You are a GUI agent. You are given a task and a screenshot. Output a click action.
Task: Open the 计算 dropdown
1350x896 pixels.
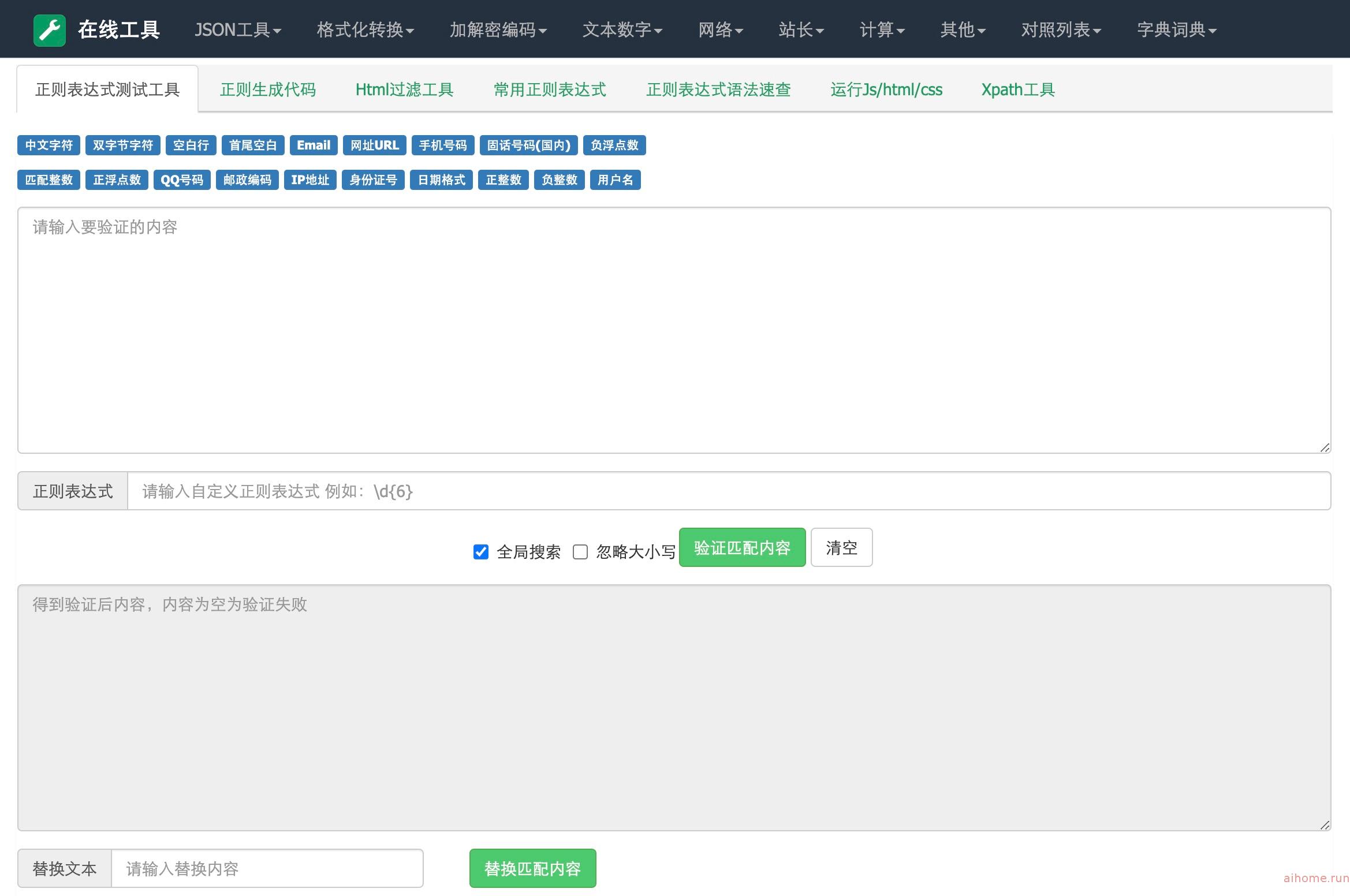coord(882,29)
